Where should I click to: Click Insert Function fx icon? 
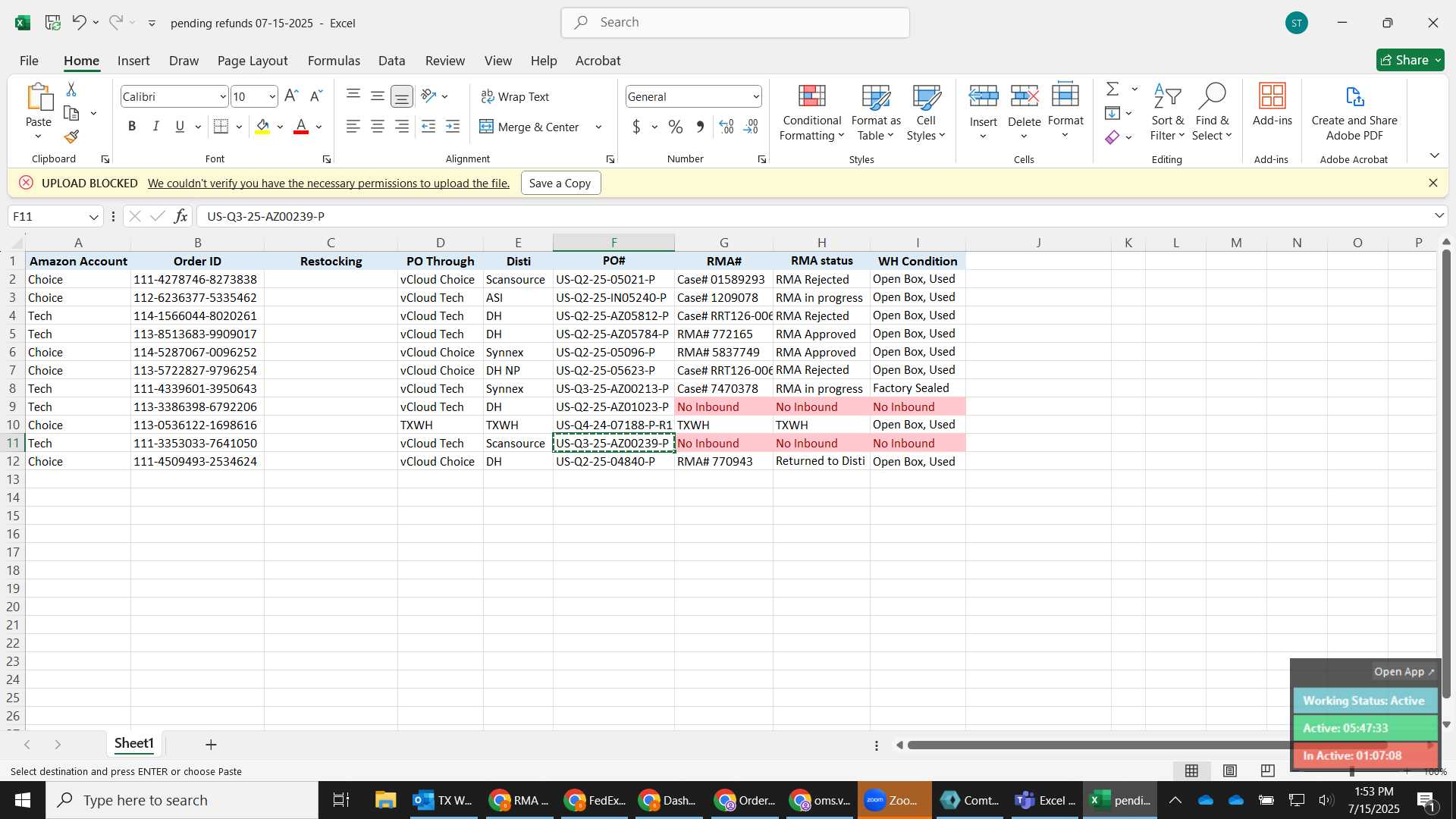pyautogui.click(x=180, y=216)
